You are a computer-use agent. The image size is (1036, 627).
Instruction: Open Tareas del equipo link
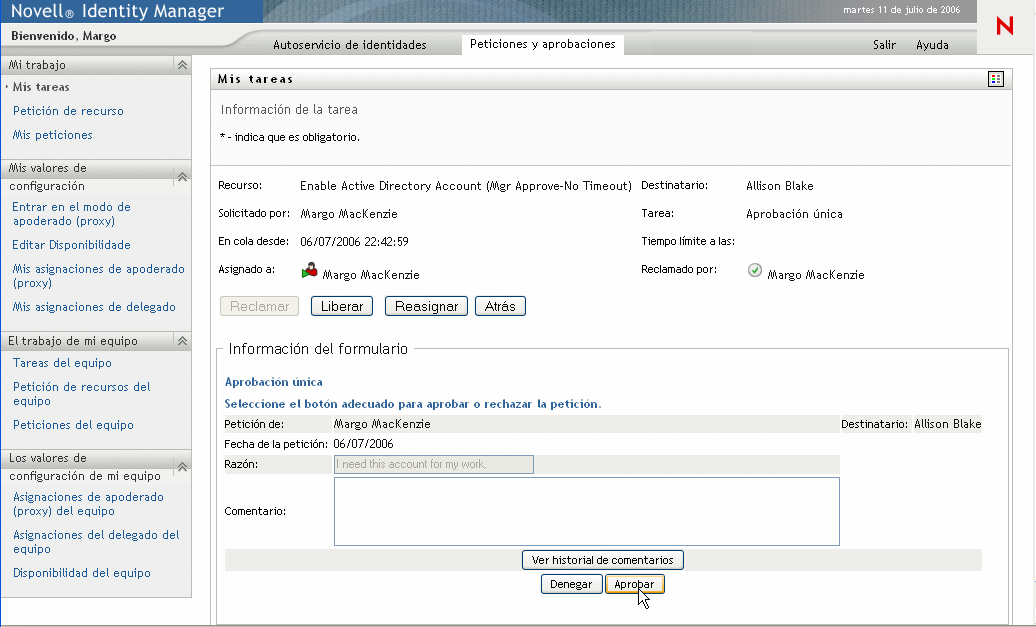pyautogui.click(x=62, y=363)
